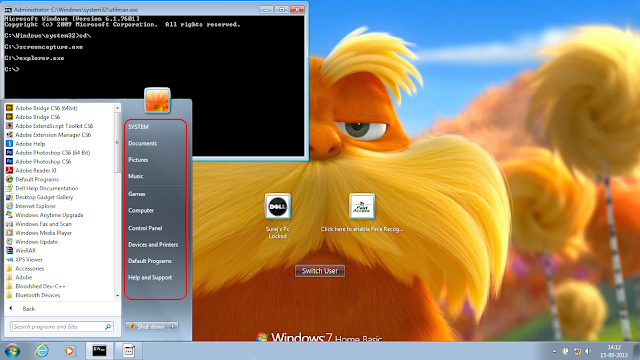
Task: Open Music from the Start menu
Action: coord(136,176)
